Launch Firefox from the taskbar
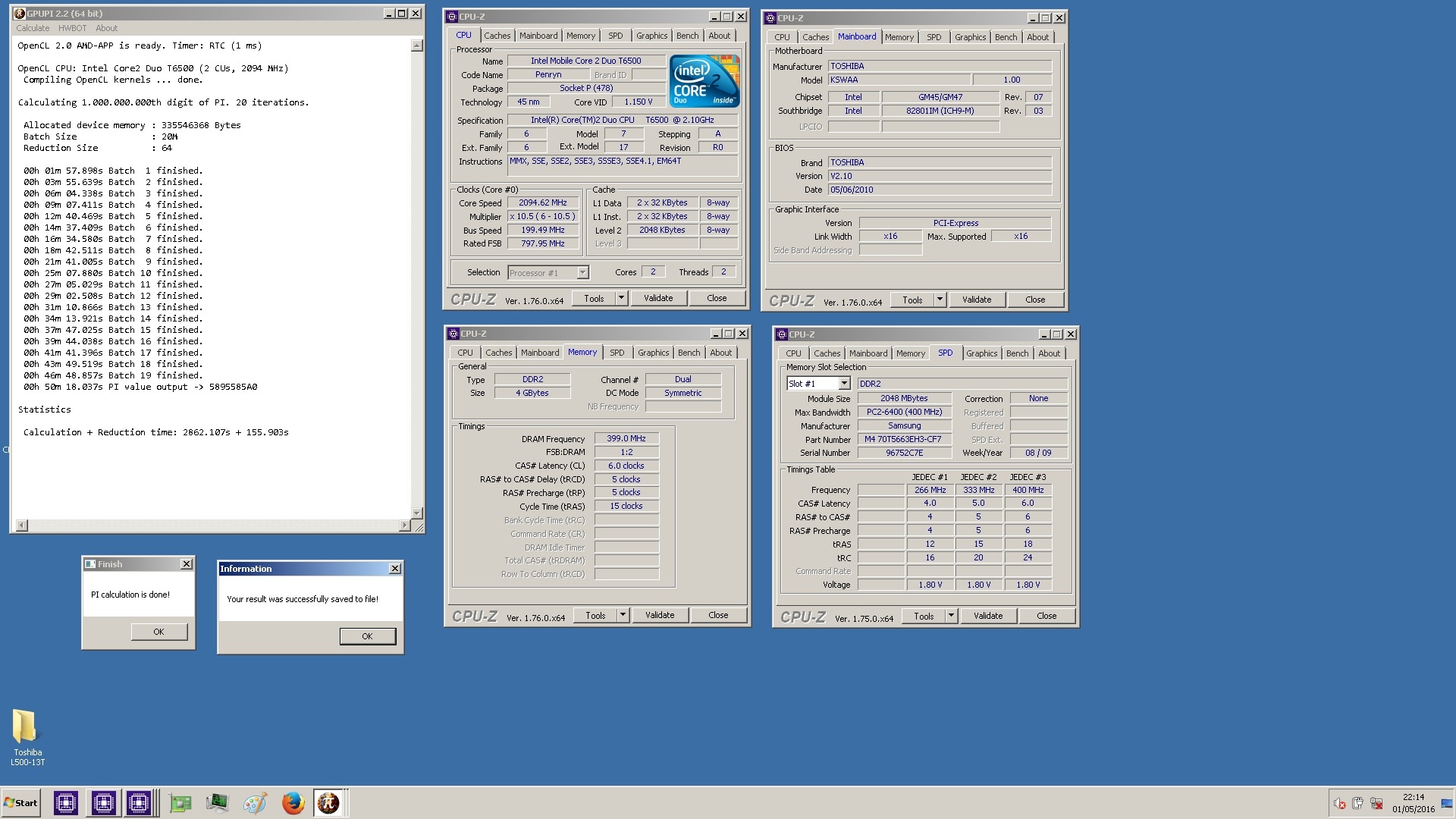 click(293, 803)
